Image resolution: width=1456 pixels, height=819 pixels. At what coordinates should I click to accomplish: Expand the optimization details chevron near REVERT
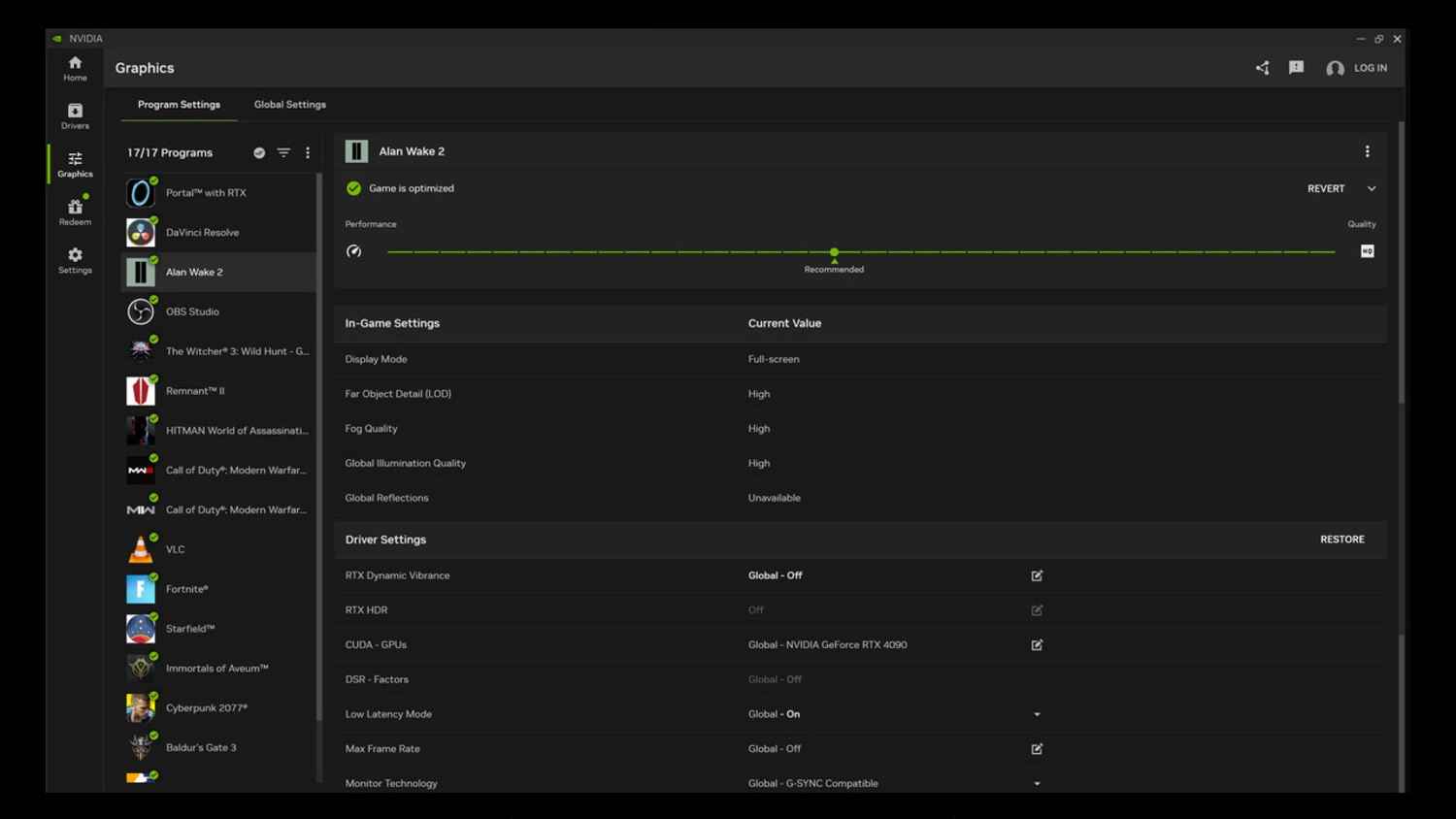click(1372, 188)
